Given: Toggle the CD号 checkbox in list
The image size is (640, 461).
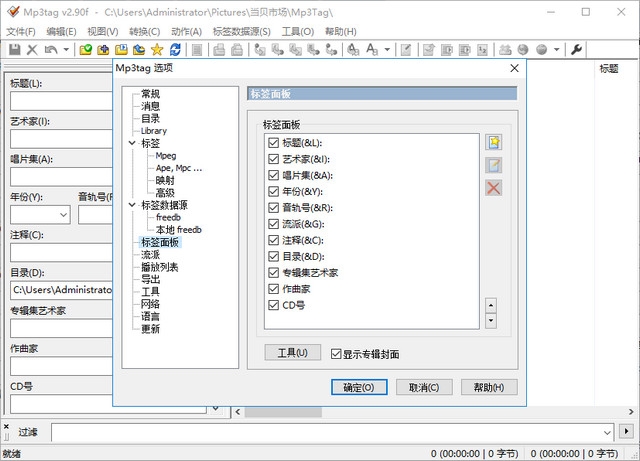Looking at the screenshot, I should pyautogui.click(x=274, y=304).
